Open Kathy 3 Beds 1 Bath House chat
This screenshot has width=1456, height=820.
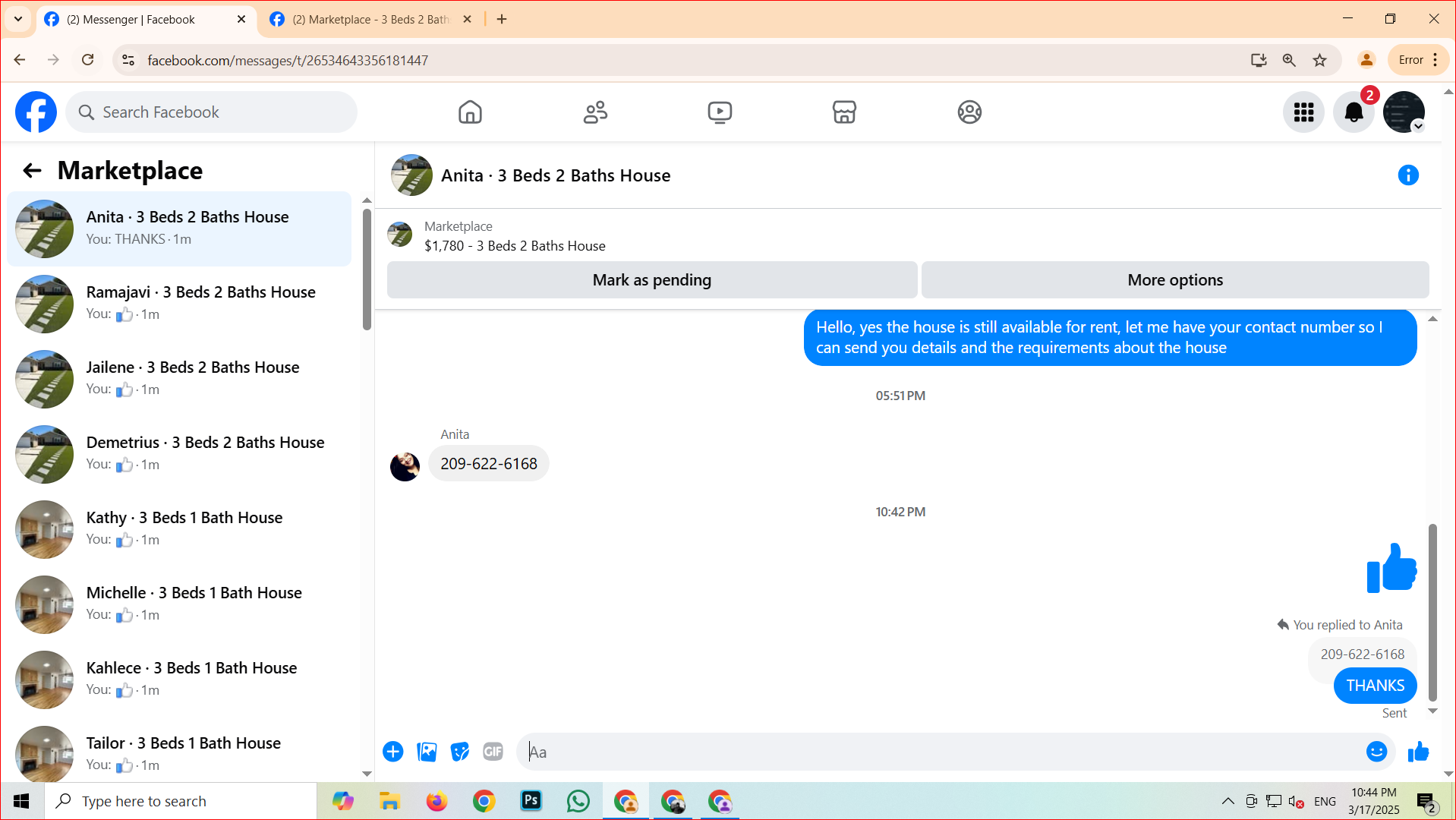coord(179,529)
